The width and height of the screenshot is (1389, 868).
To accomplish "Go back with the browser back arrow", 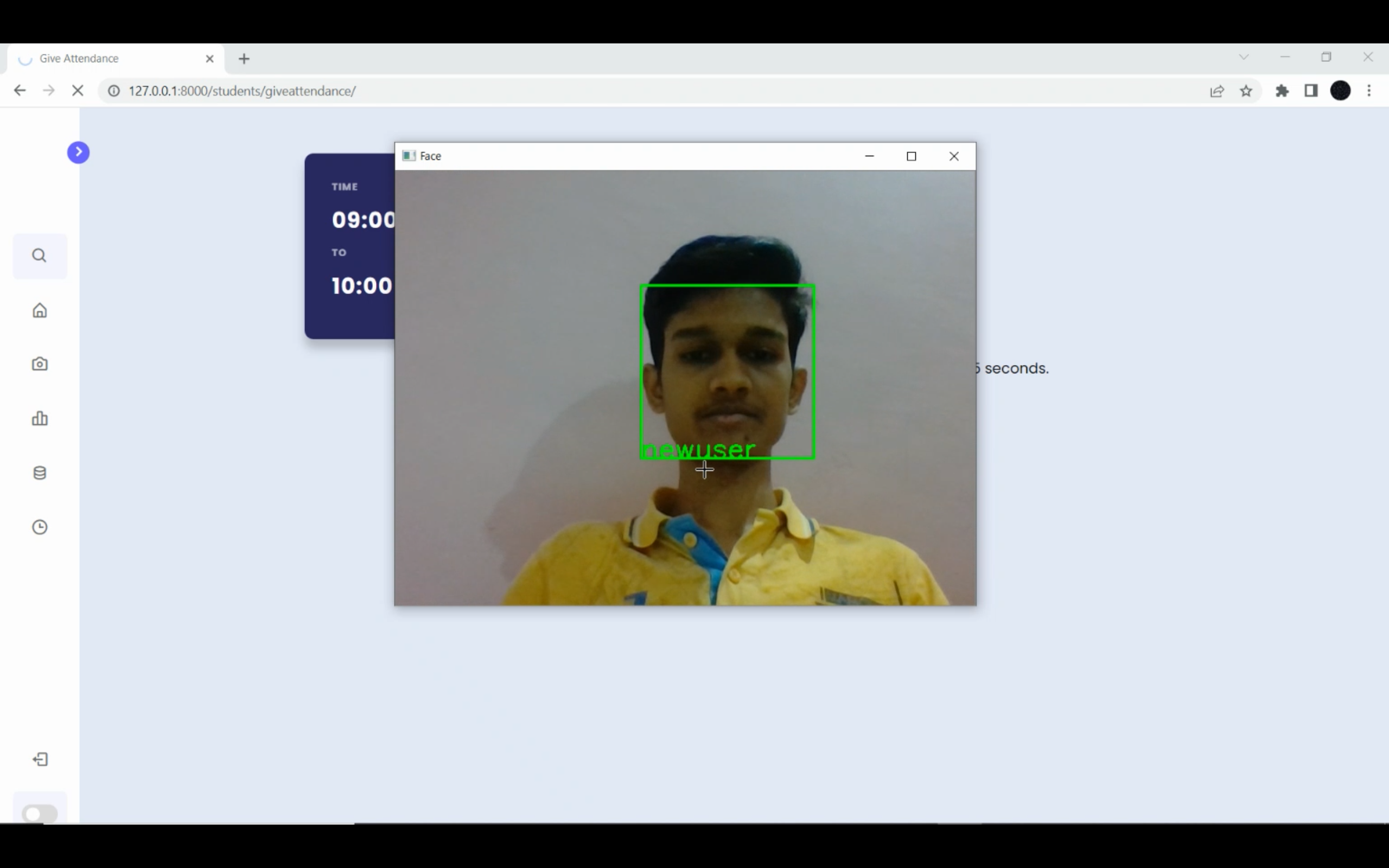I will tap(20, 91).
